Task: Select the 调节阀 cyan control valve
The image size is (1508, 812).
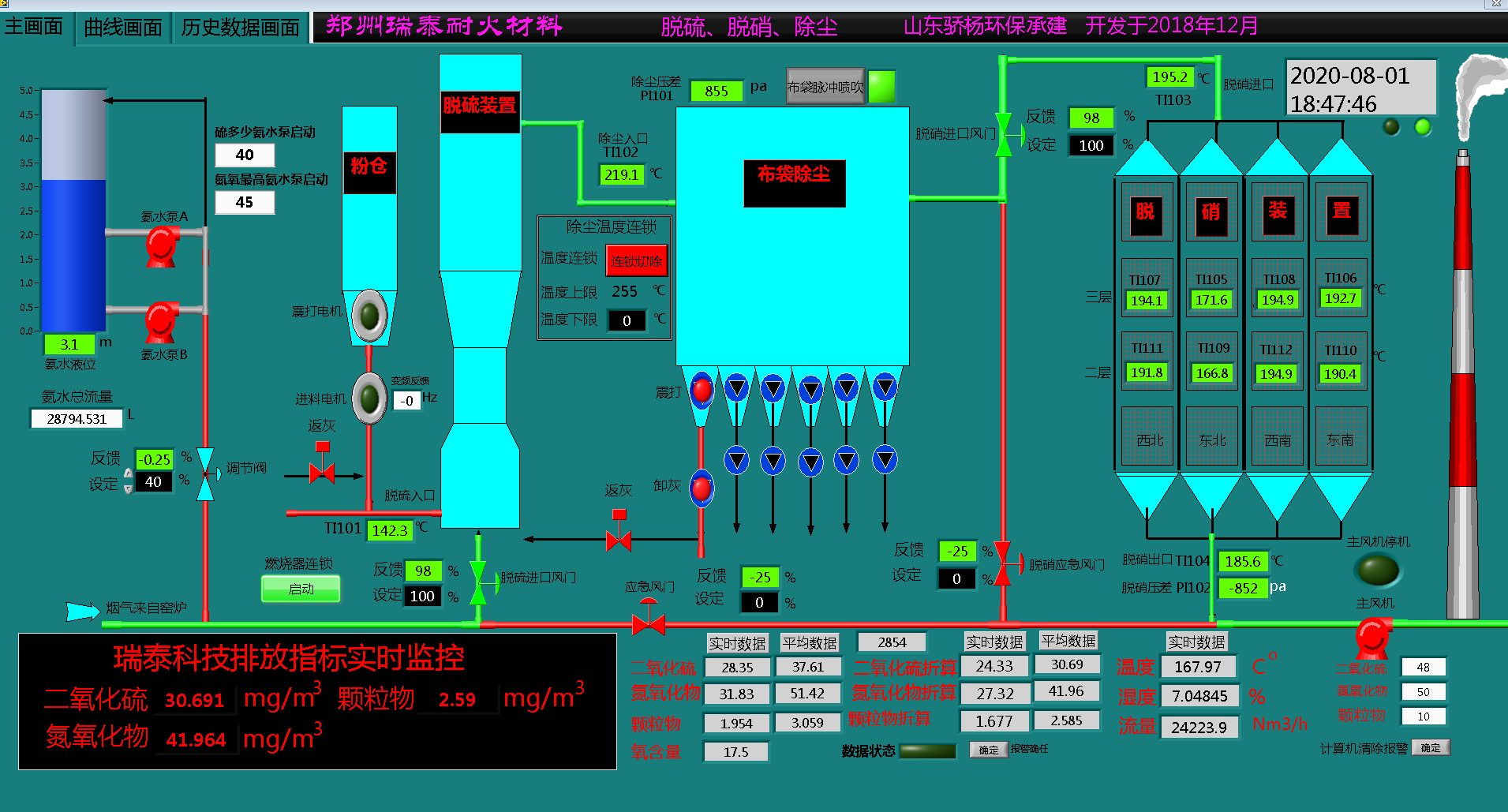Action: (x=206, y=474)
